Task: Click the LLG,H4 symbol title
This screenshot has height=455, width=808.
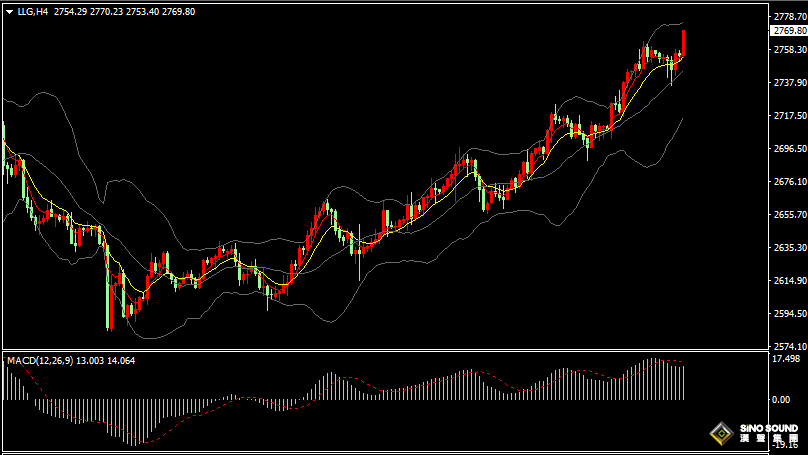Action: pyautogui.click(x=32, y=11)
